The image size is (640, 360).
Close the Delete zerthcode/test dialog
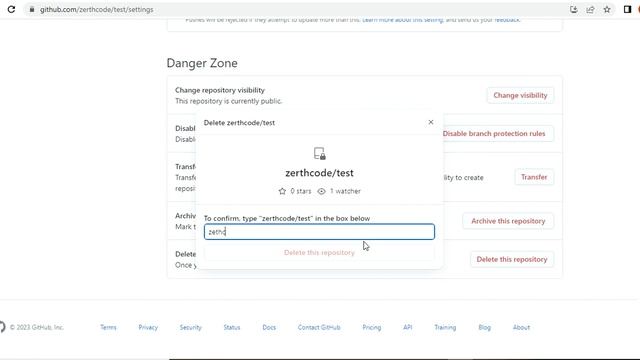click(x=431, y=122)
